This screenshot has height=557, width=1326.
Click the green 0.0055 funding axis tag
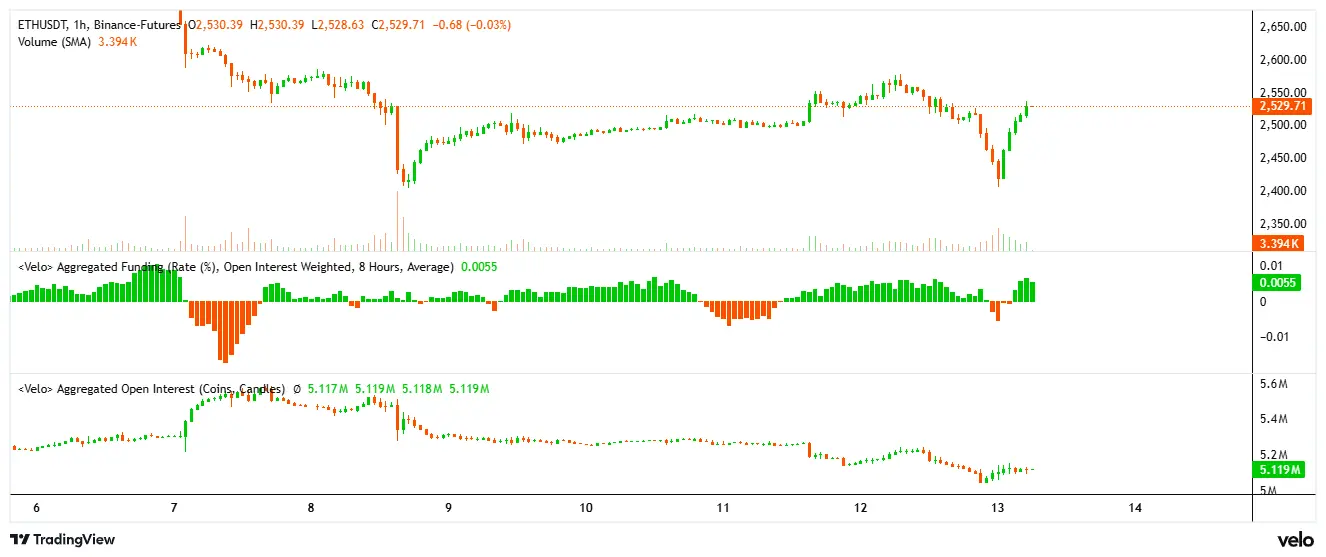(1279, 283)
